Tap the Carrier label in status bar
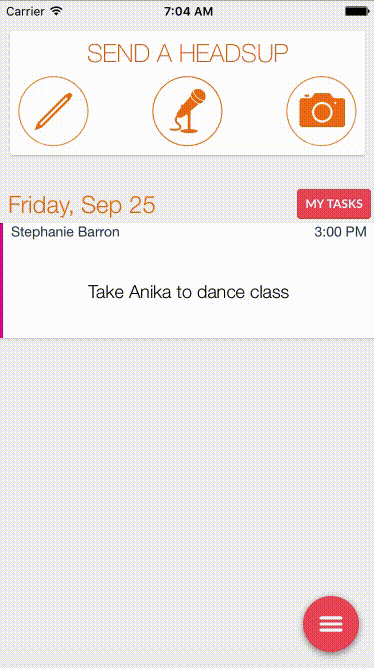Image resolution: width=374 pixels, height=668 pixels. click(26, 12)
